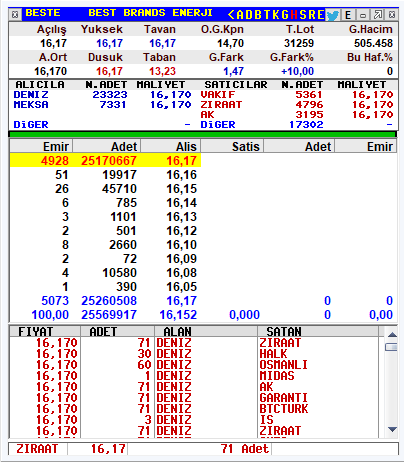Click the SATICILAR header
The height and width of the screenshot is (462, 404).
pyautogui.click(x=236, y=85)
